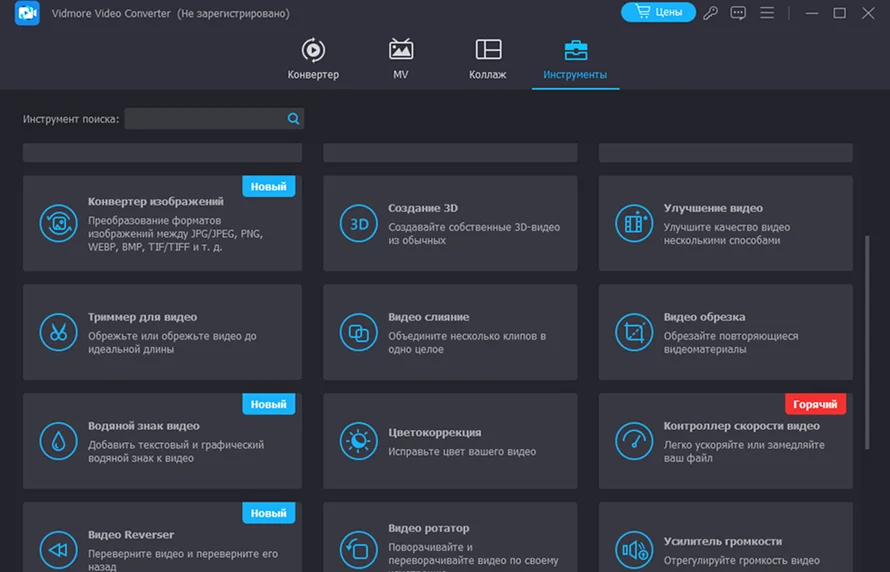Click the Новый badge on Конвертер изображений

pos(268,186)
